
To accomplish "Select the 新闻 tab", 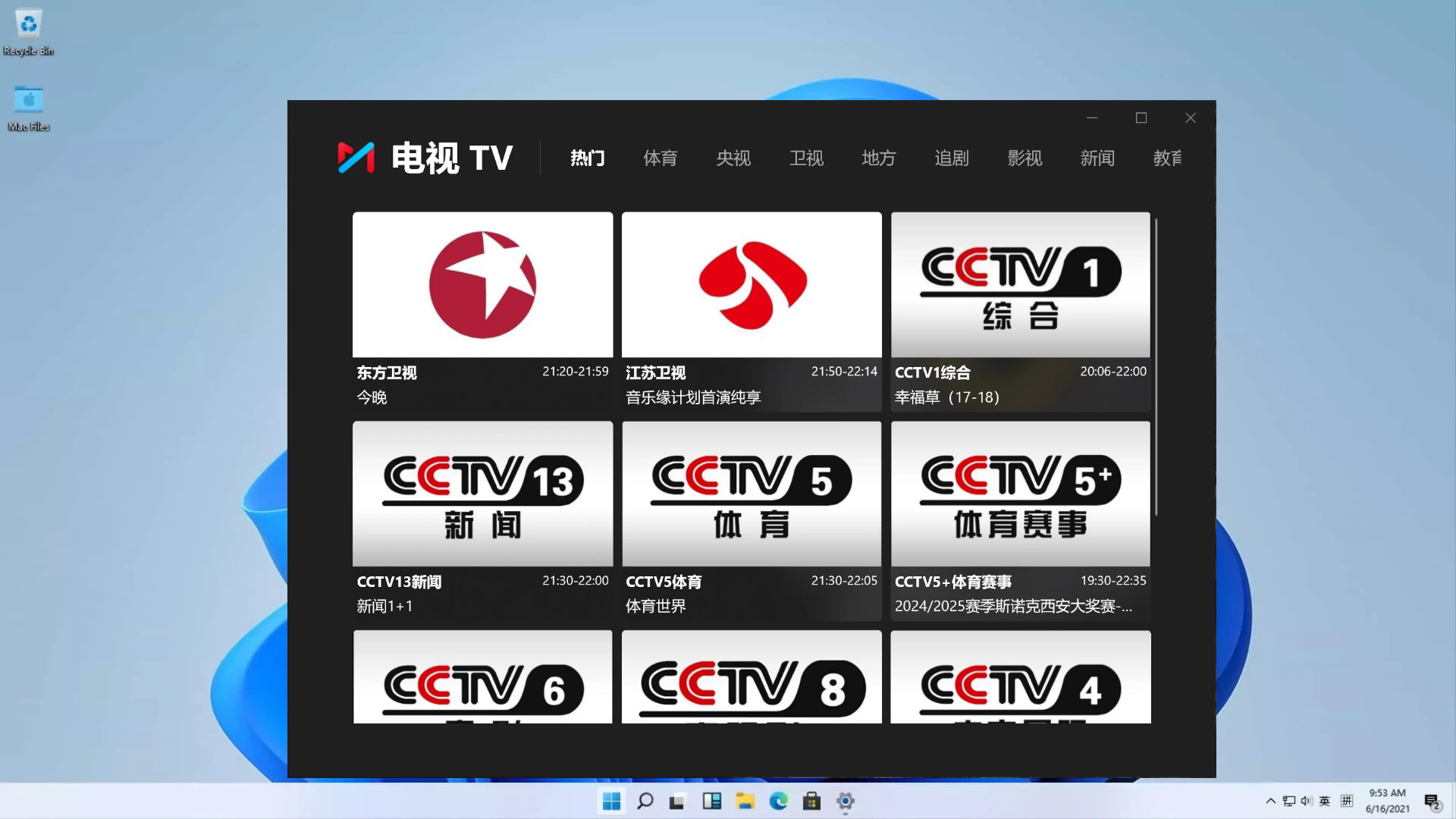I will tap(1097, 158).
